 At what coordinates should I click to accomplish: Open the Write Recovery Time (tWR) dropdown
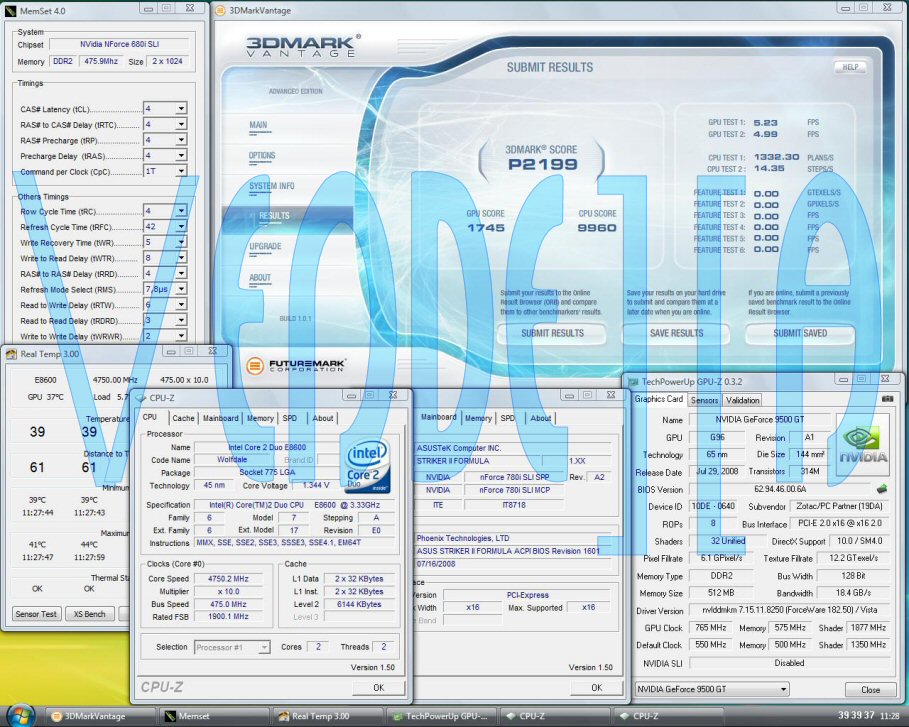[x=181, y=242]
